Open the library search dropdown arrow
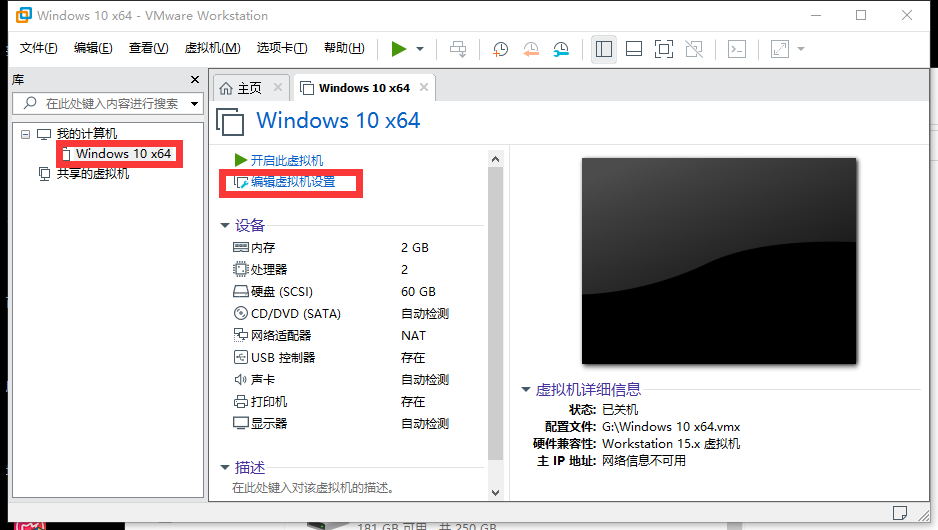 194,104
